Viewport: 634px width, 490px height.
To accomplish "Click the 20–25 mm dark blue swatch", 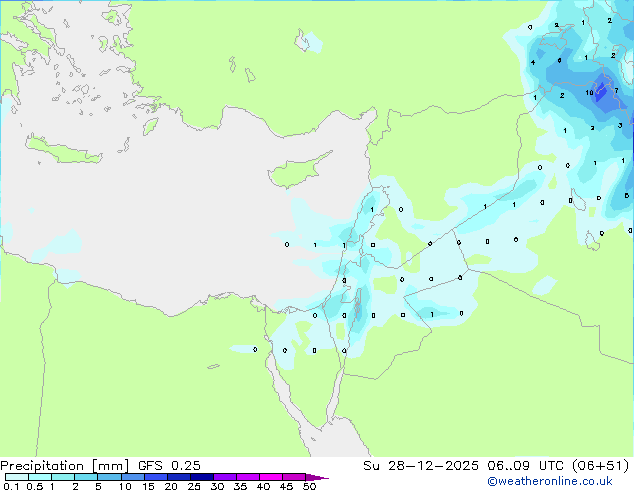I will click(179, 477).
